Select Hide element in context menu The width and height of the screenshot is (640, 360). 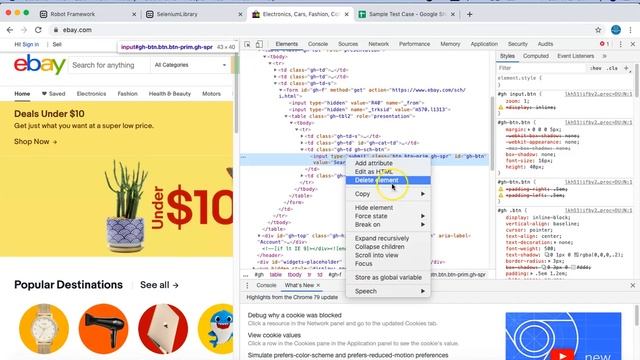pyautogui.click(x=388, y=208)
